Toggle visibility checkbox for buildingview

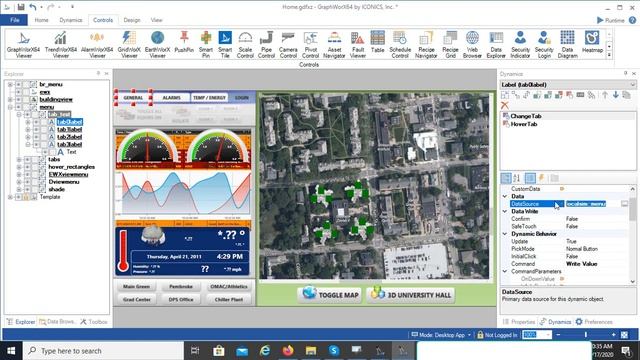click(18, 100)
